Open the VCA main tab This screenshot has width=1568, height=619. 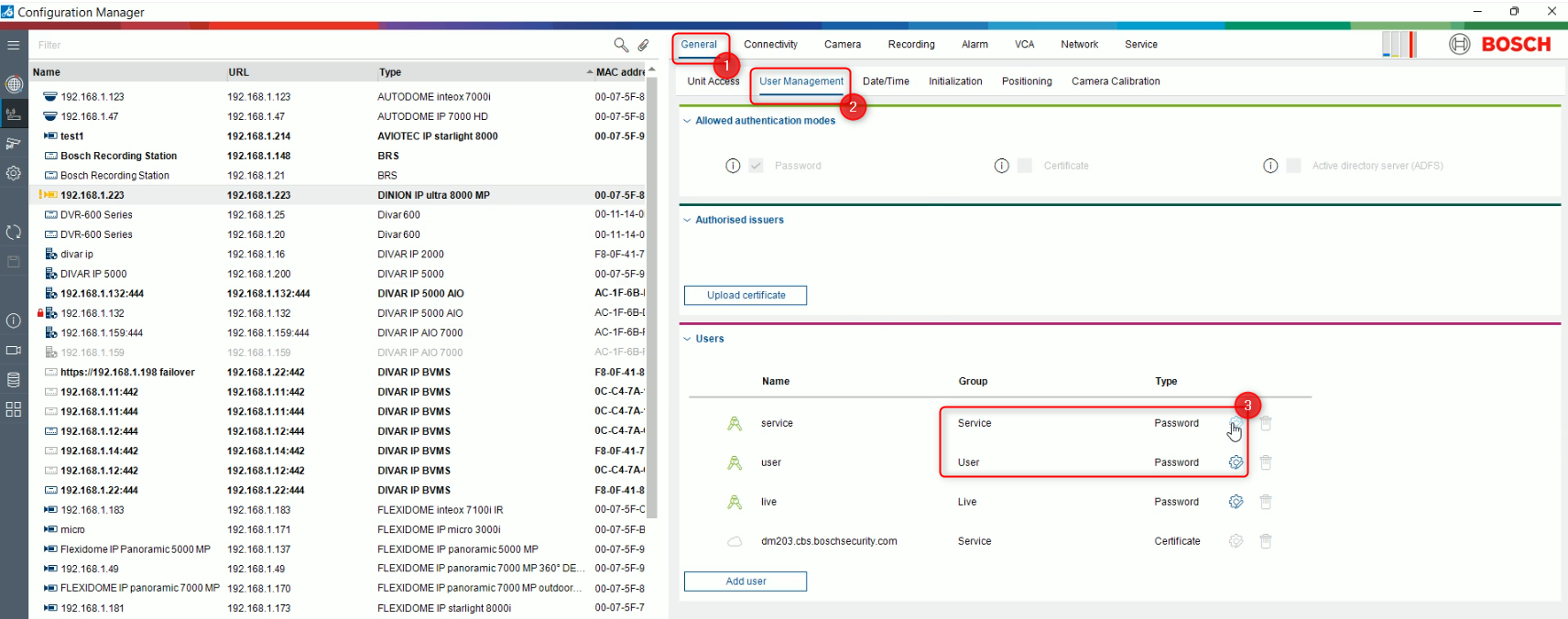pyautogui.click(x=1025, y=44)
